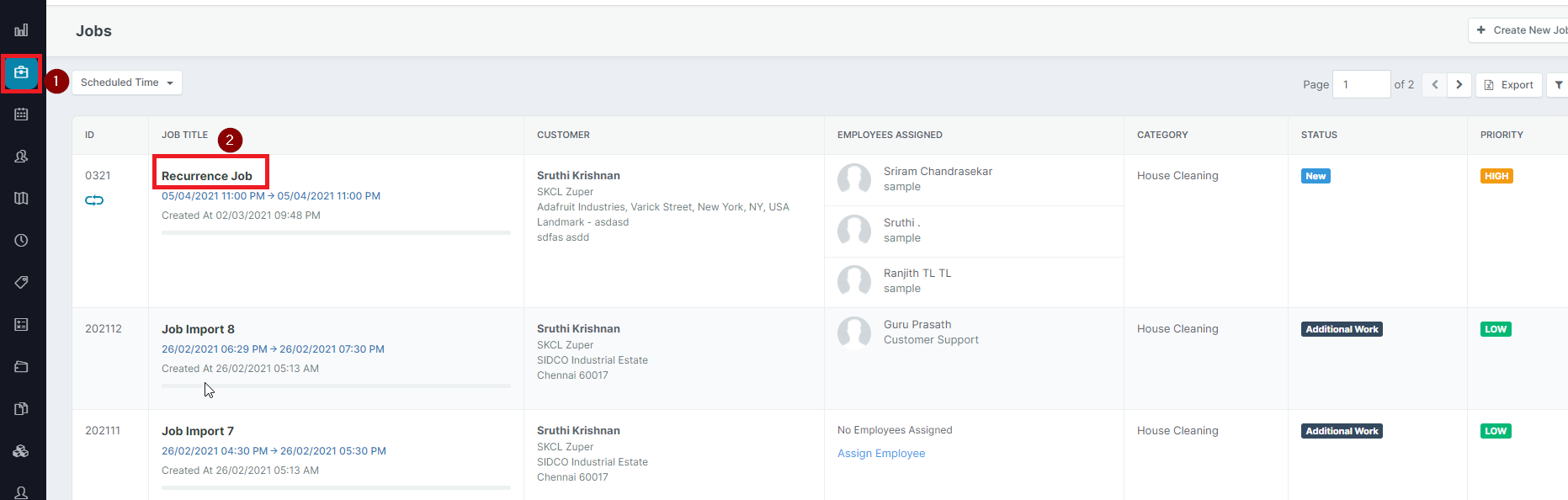1568x500 pixels.
Task: Click the price tag sidebar icon
Action: tap(21, 283)
